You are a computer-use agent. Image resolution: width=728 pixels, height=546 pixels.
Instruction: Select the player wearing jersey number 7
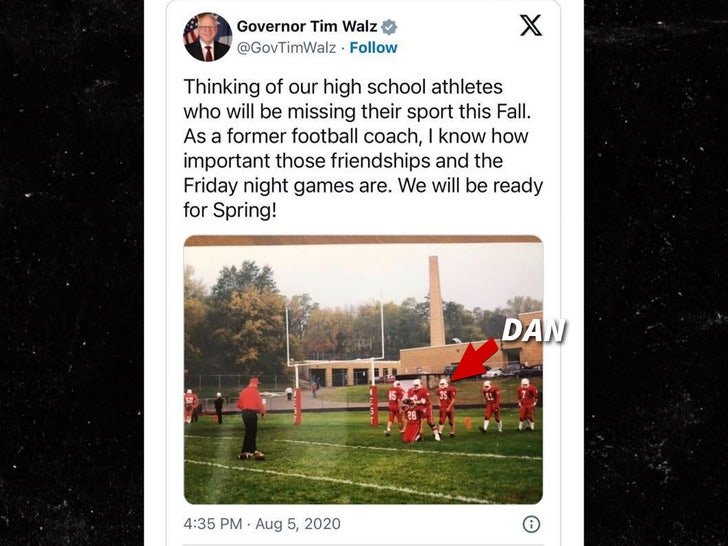pyautogui.click(x=527, y=404)
